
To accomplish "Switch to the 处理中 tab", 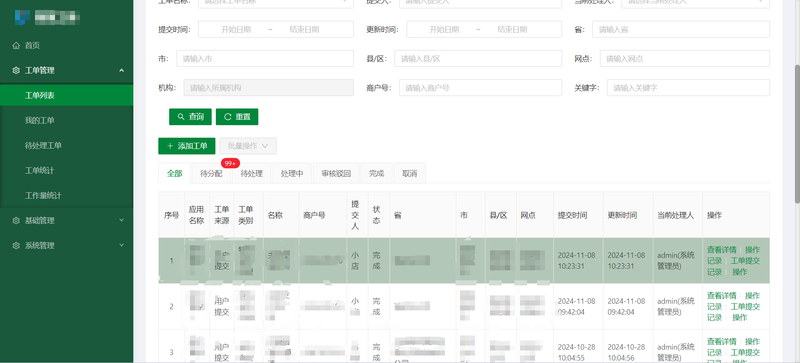I will 292,174.
